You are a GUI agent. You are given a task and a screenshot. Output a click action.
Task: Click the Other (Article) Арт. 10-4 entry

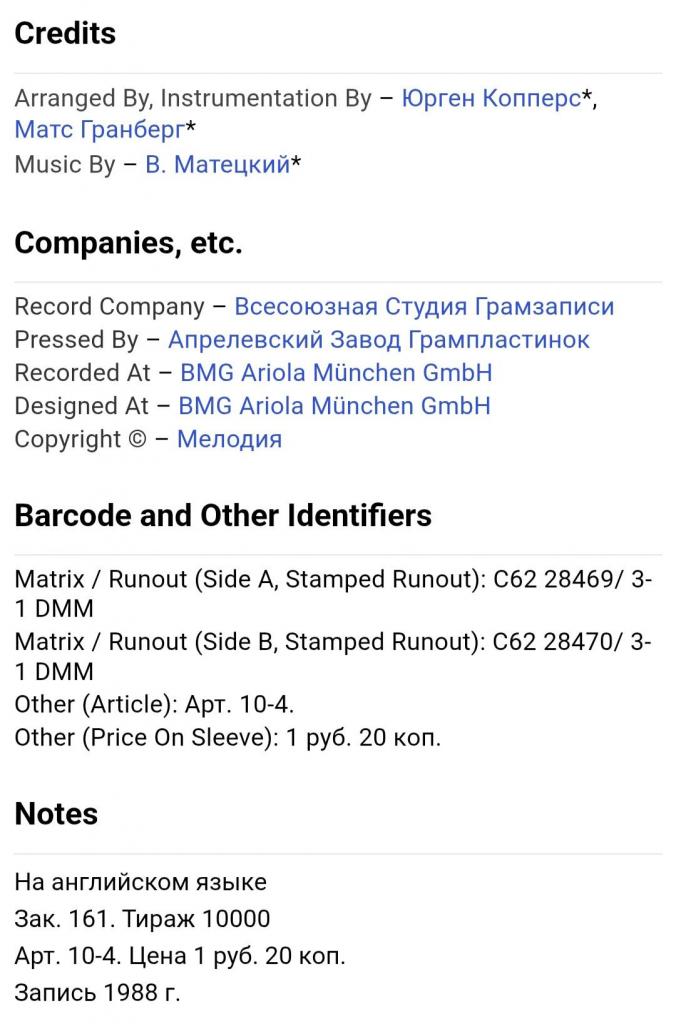pyautogui.click(x=154, y=705)
